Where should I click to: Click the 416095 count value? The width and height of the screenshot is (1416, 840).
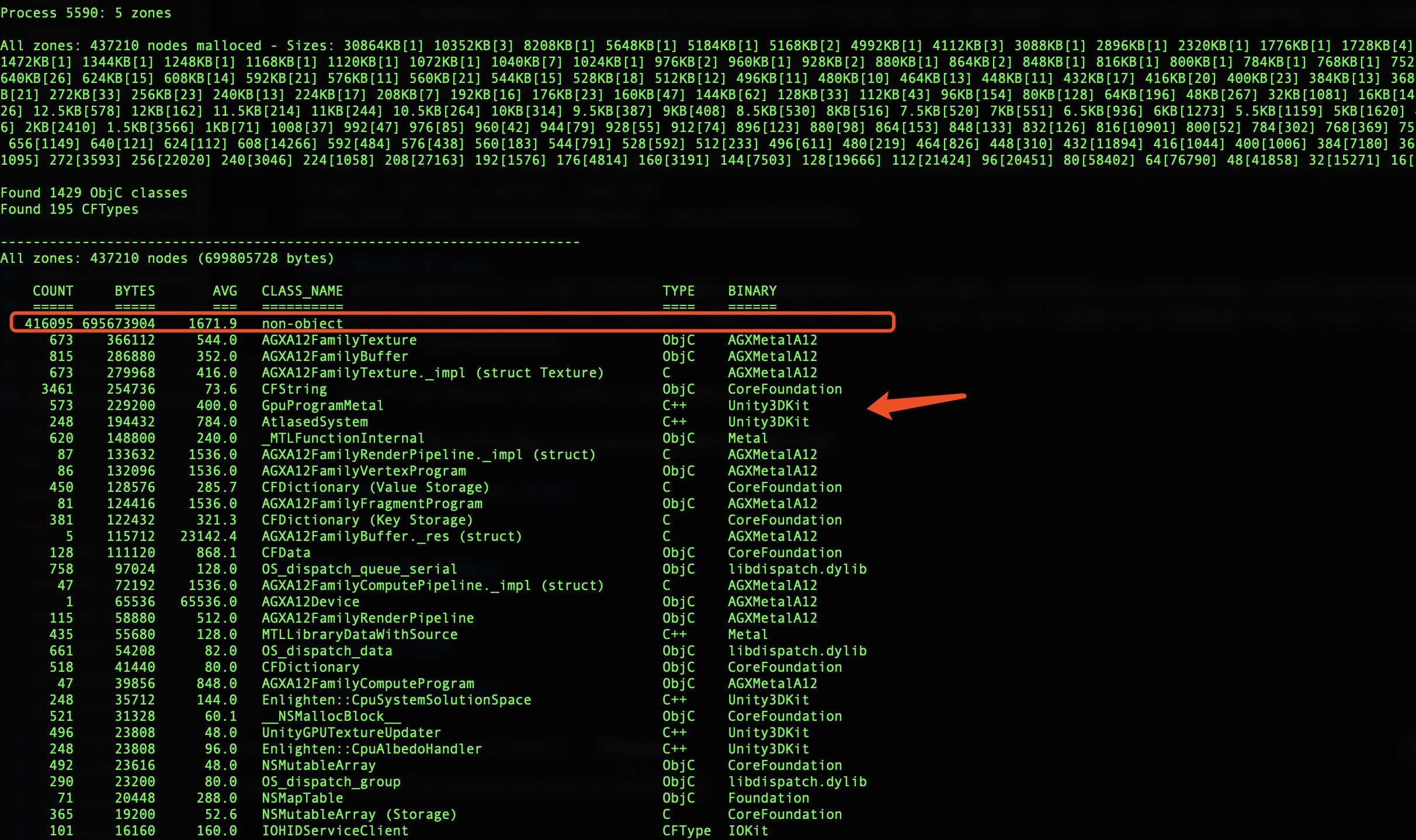49,324
